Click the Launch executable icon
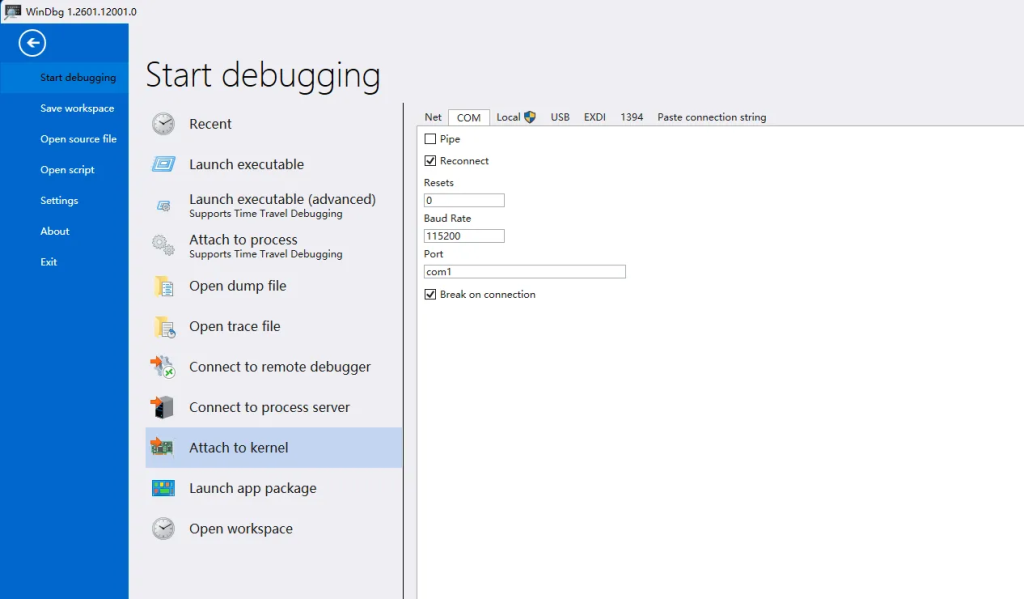The image size is (1024, 599). point(163,164)
